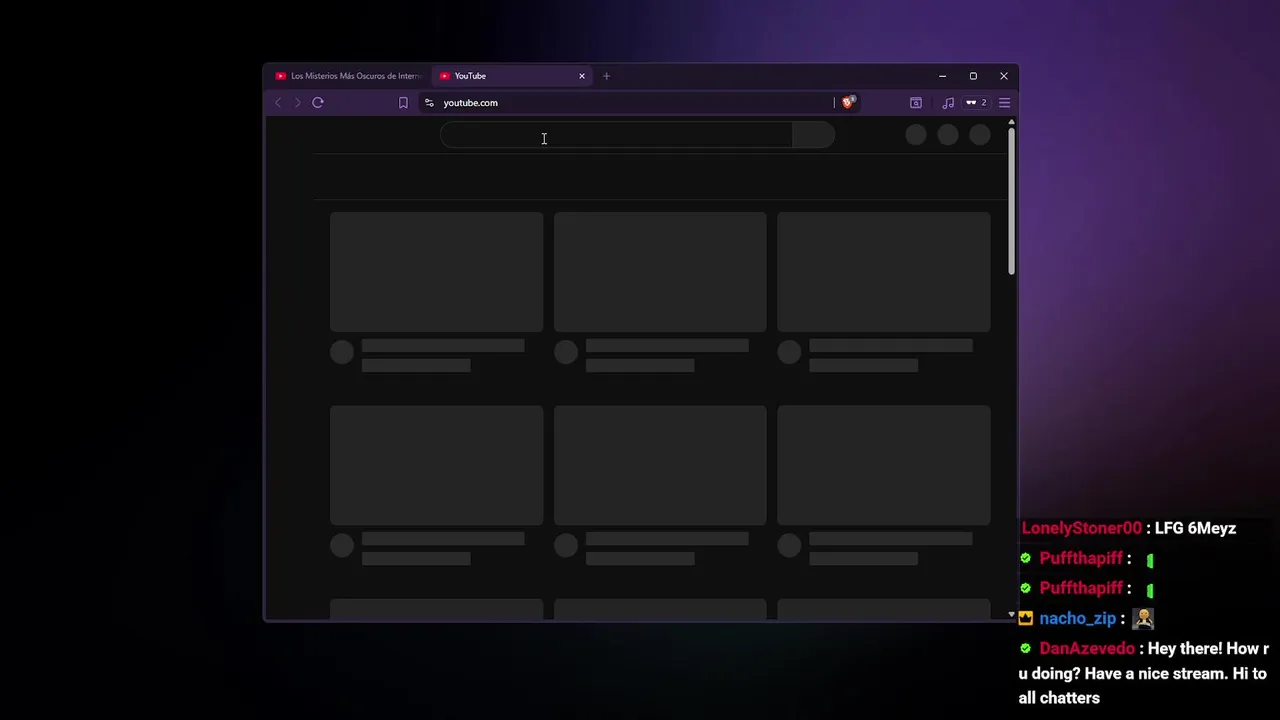Image resolution: width=1280 pixels, height=720 pixels.
Task: Go back using the browser back arrow
Action: pos(278,102)
